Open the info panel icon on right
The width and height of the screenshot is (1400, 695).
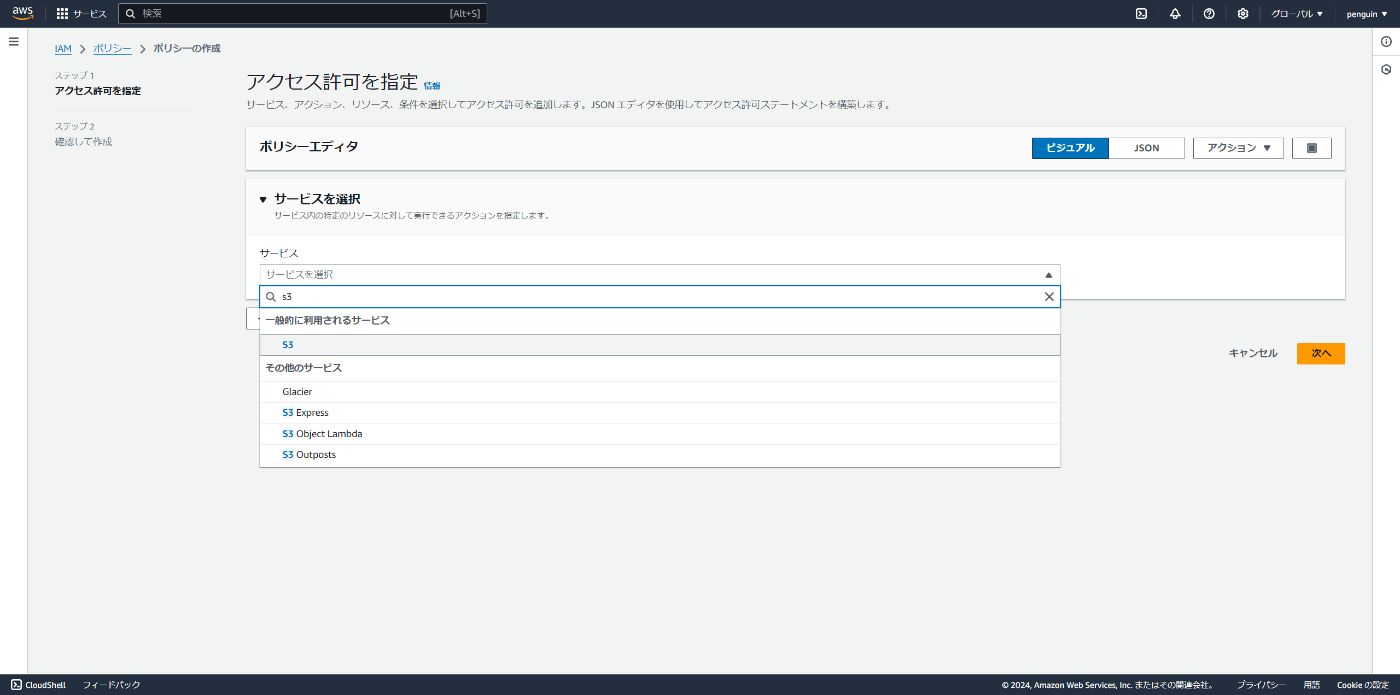pyautogui.click(x=1386, y=41)
